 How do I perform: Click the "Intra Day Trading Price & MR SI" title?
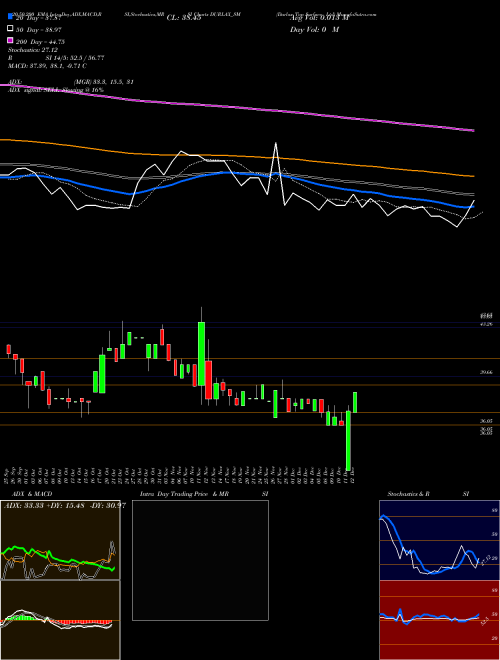click(x=204, y=494)
